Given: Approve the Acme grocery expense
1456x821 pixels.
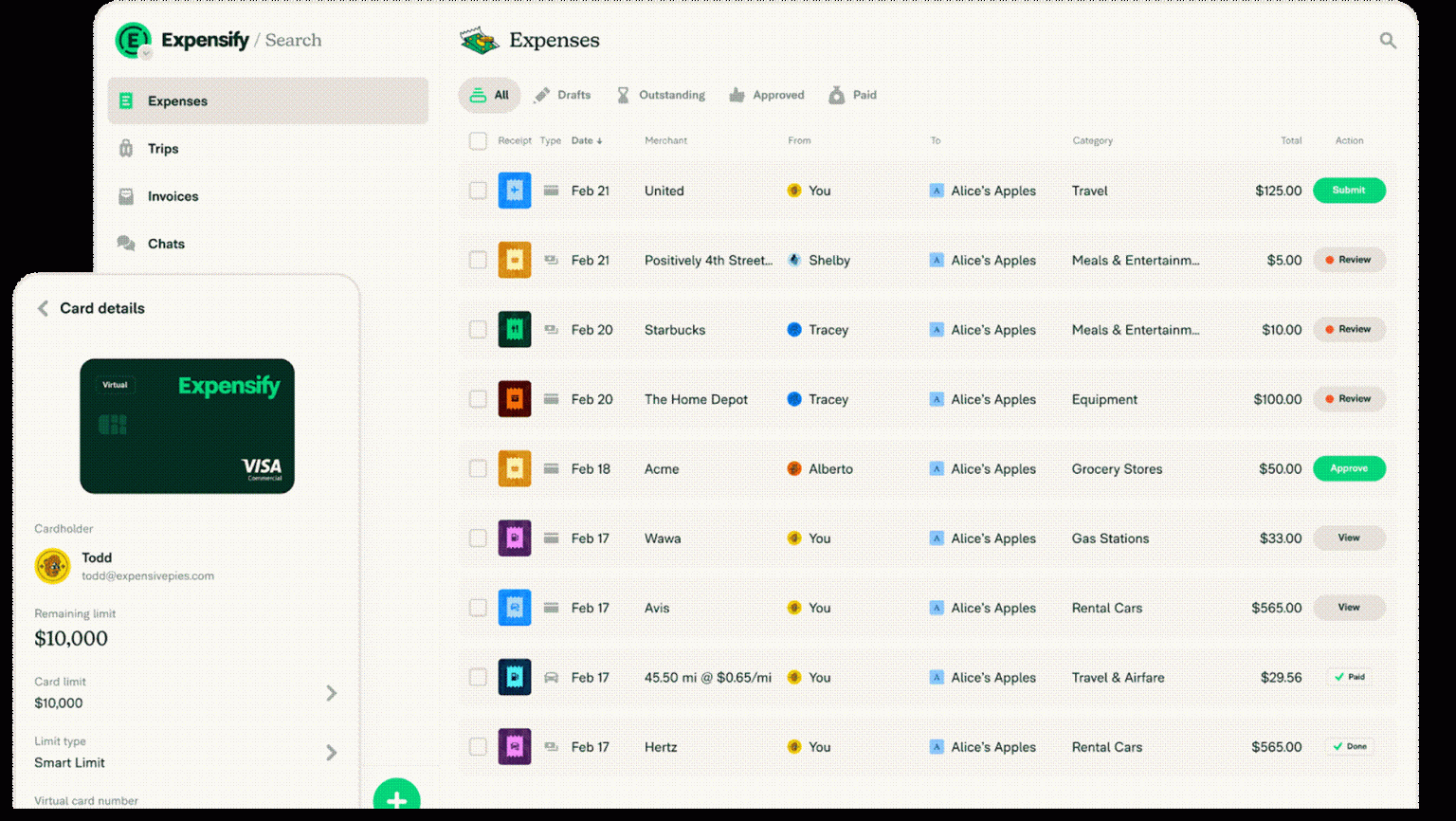Looking at the screenshot, I should click(1348, 468).
